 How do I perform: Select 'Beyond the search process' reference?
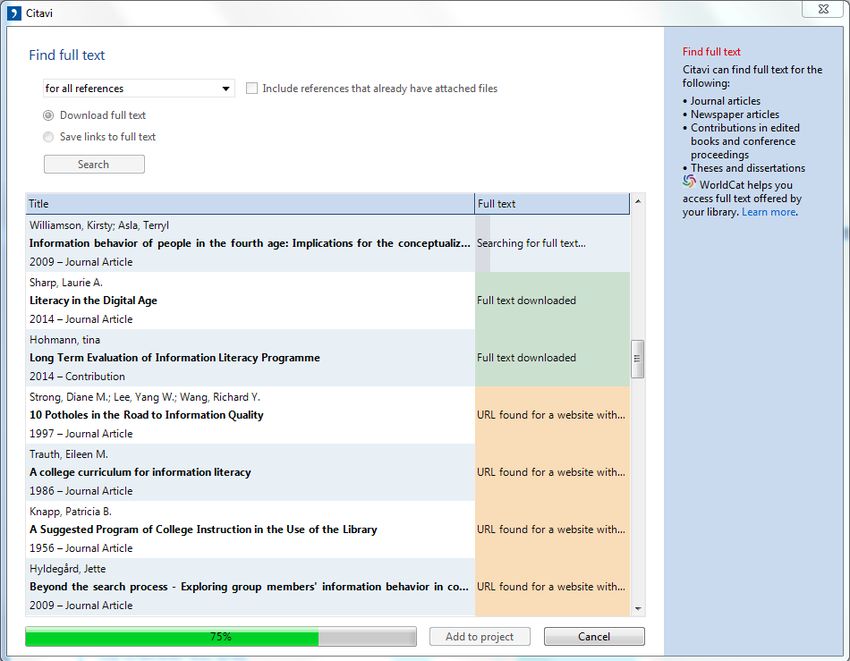(x=249, y=587)
